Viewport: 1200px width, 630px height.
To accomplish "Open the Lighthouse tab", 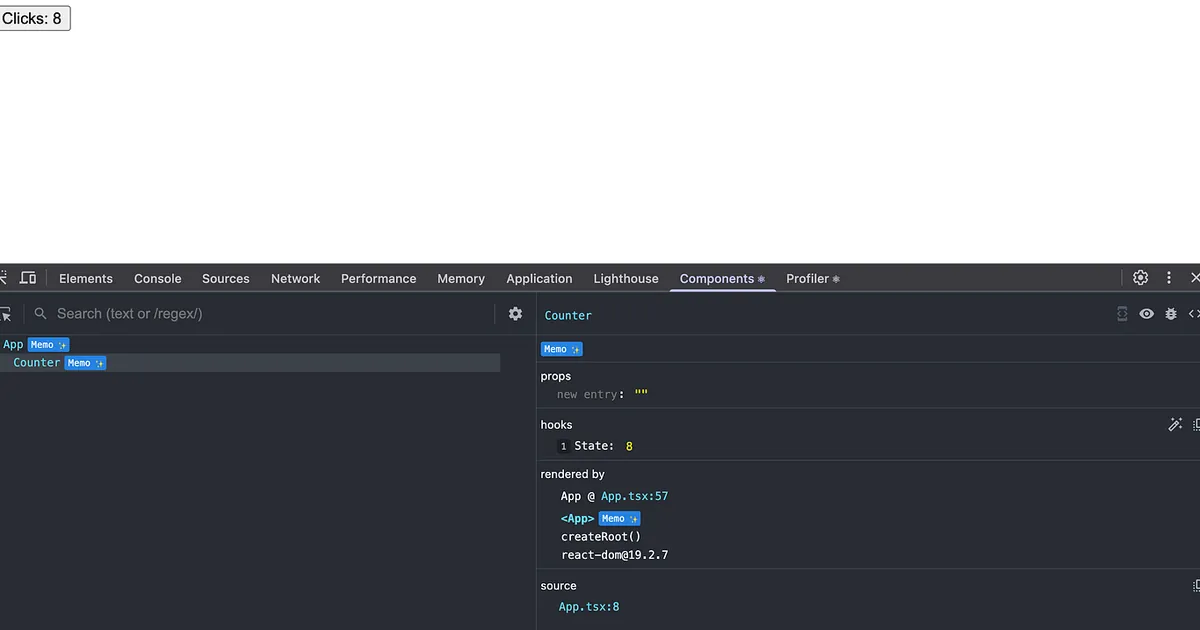I will tap(626, 279).
